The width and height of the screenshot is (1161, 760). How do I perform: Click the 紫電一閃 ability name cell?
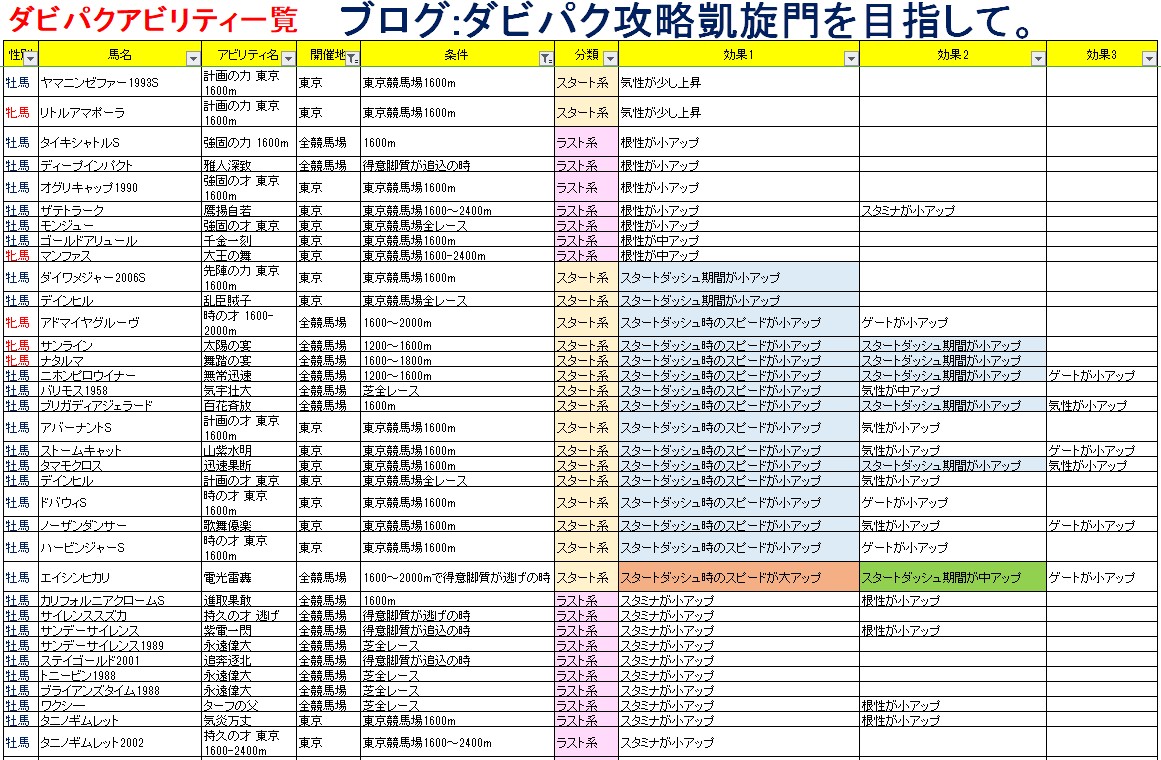point(249,630)
